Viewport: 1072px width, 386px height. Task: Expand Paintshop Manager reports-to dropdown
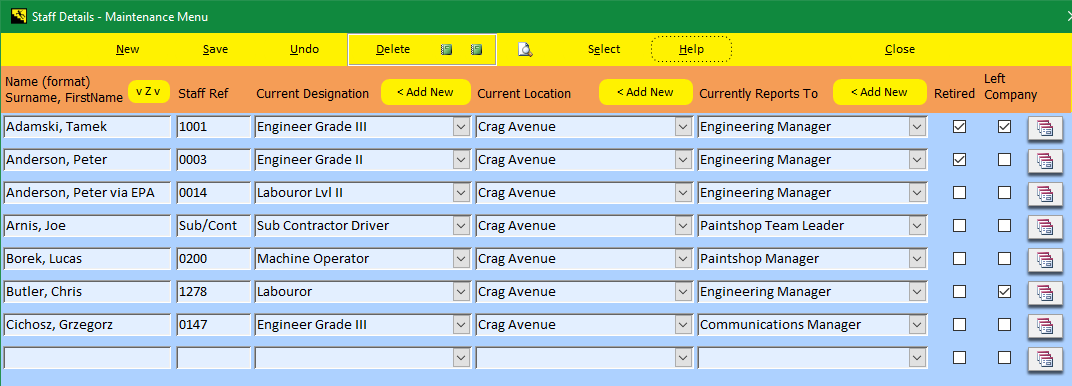tap(918, 258)
